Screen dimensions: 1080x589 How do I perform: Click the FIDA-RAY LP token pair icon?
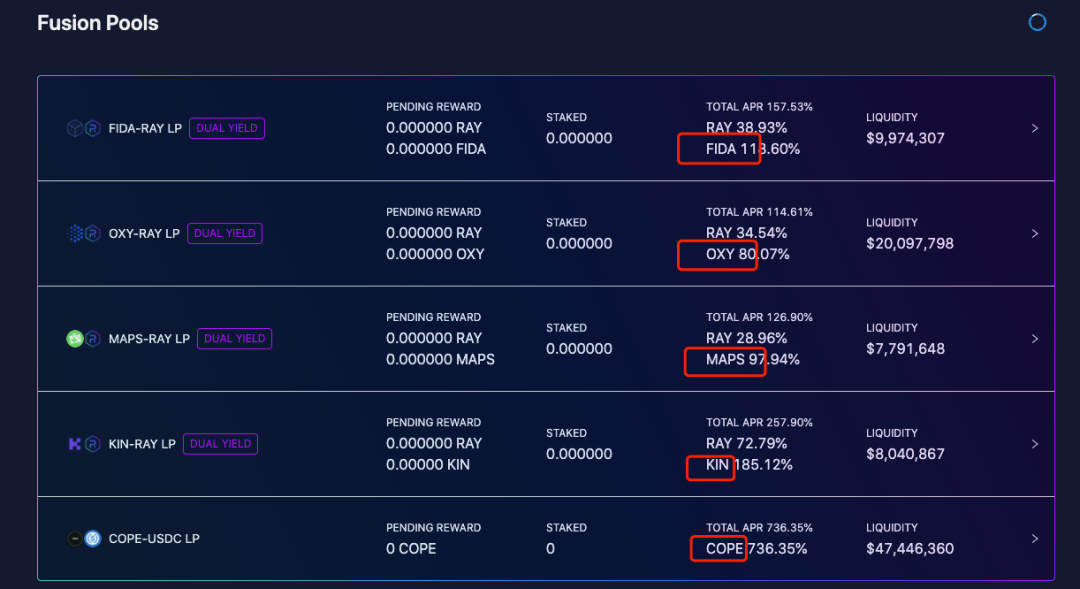click(83, 128)
